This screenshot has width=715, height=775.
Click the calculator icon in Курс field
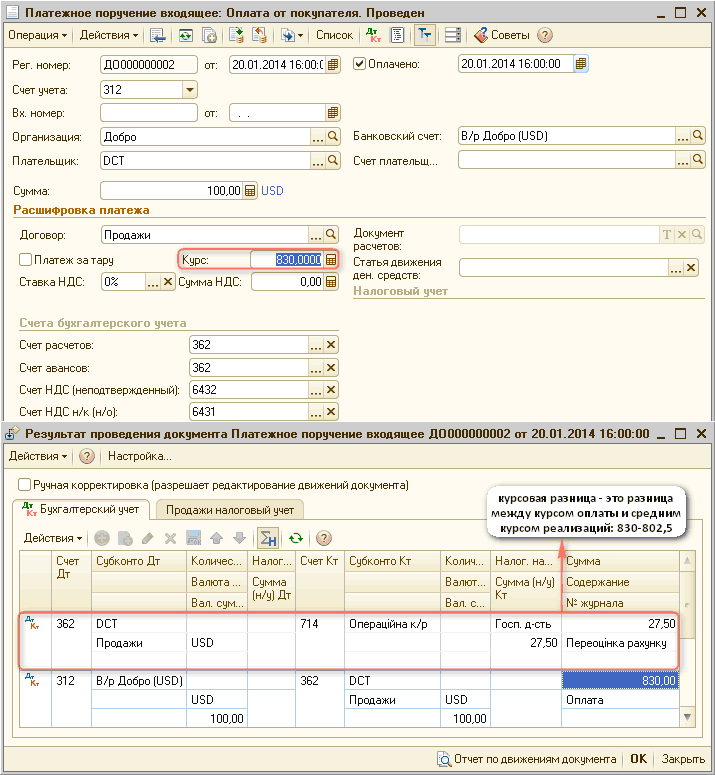[332, 259]
